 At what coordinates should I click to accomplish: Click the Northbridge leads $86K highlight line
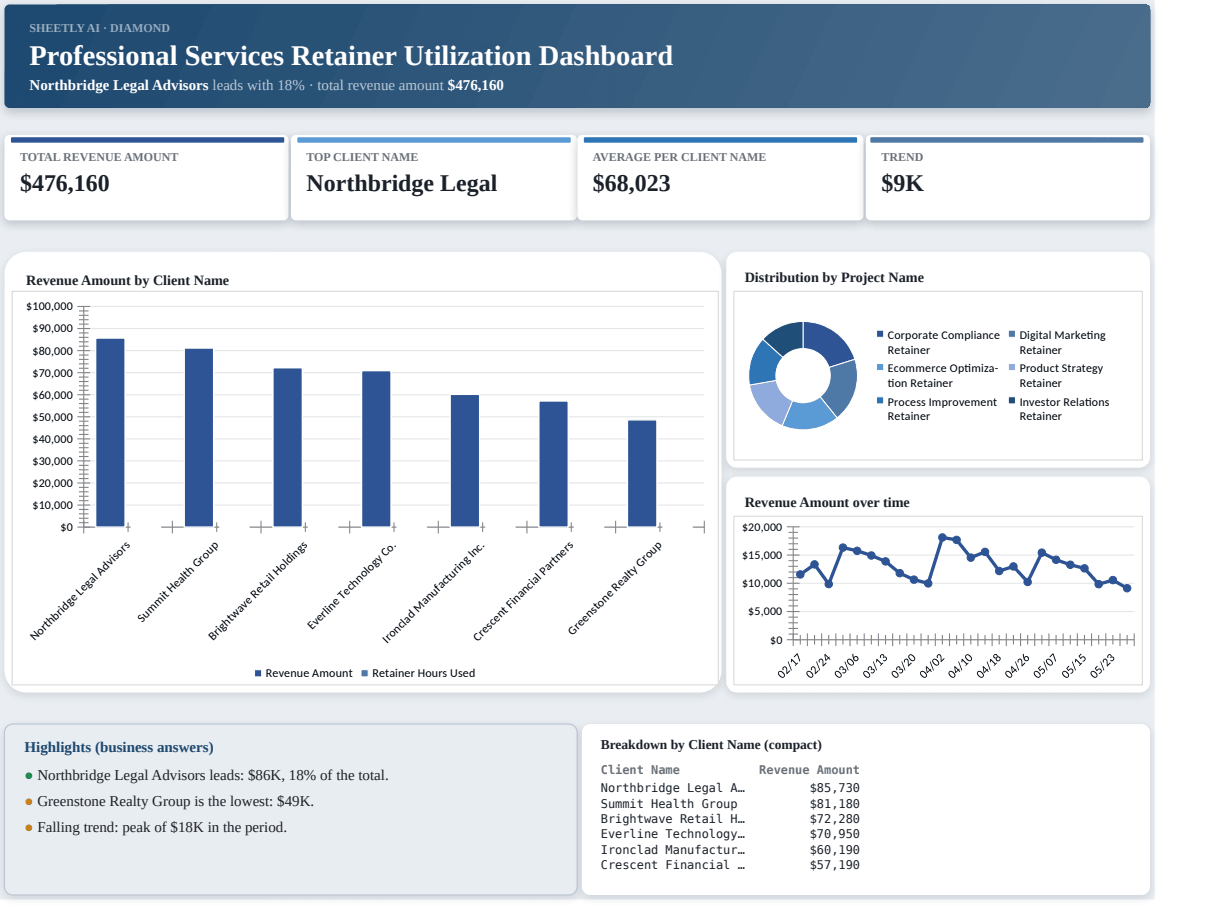tap(206, 775)
